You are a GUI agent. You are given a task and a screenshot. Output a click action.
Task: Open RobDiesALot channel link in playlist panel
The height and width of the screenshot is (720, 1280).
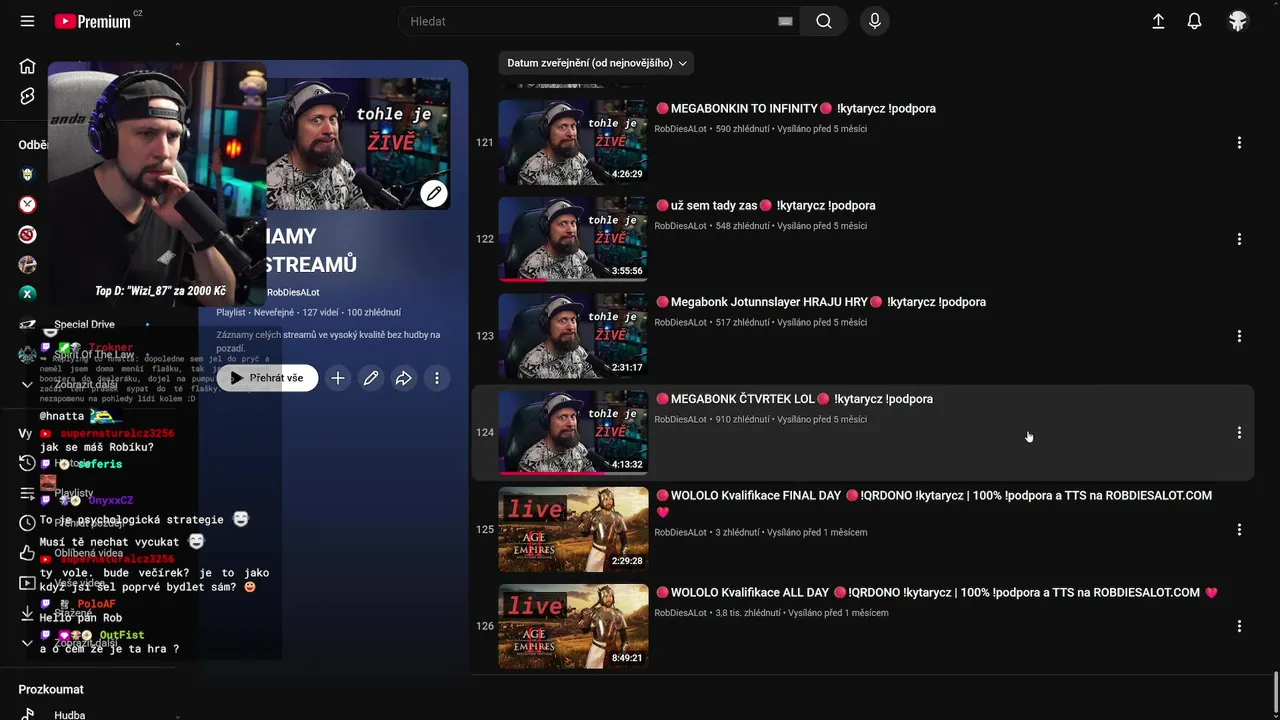(293, 292)
